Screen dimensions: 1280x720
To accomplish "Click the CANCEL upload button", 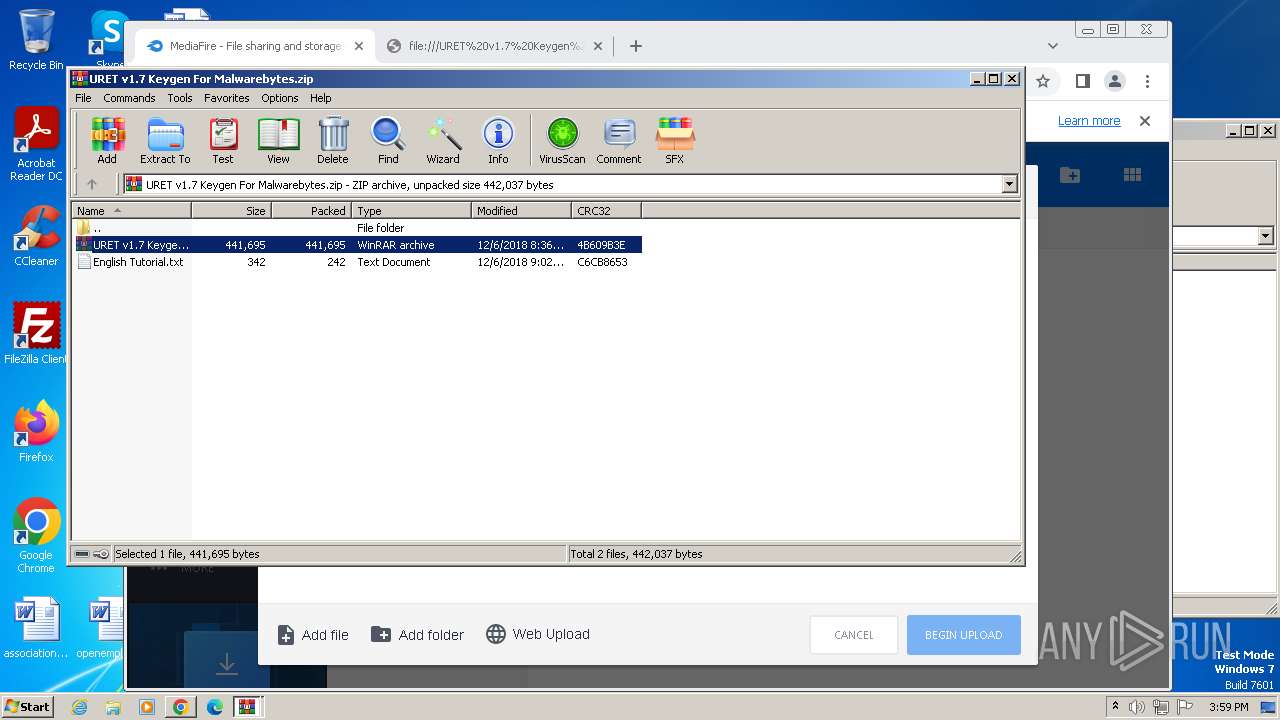I will (854, 635).
